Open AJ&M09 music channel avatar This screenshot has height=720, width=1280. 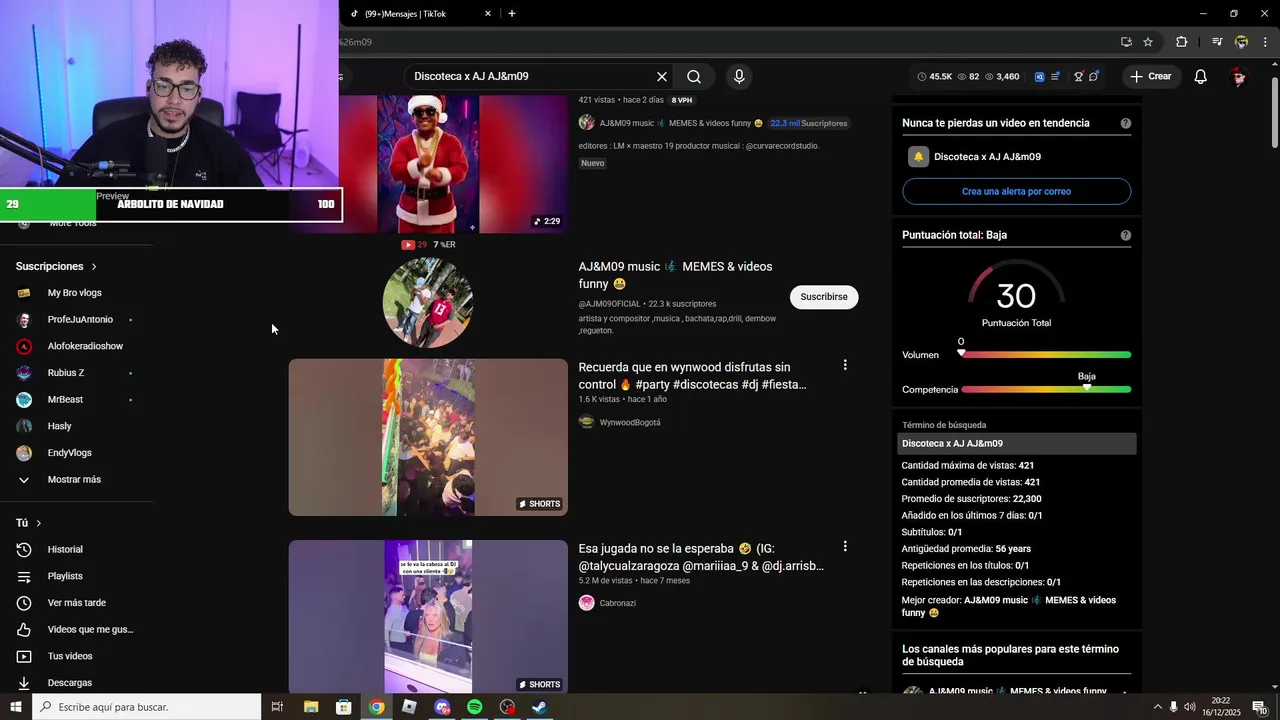(428, 303)
